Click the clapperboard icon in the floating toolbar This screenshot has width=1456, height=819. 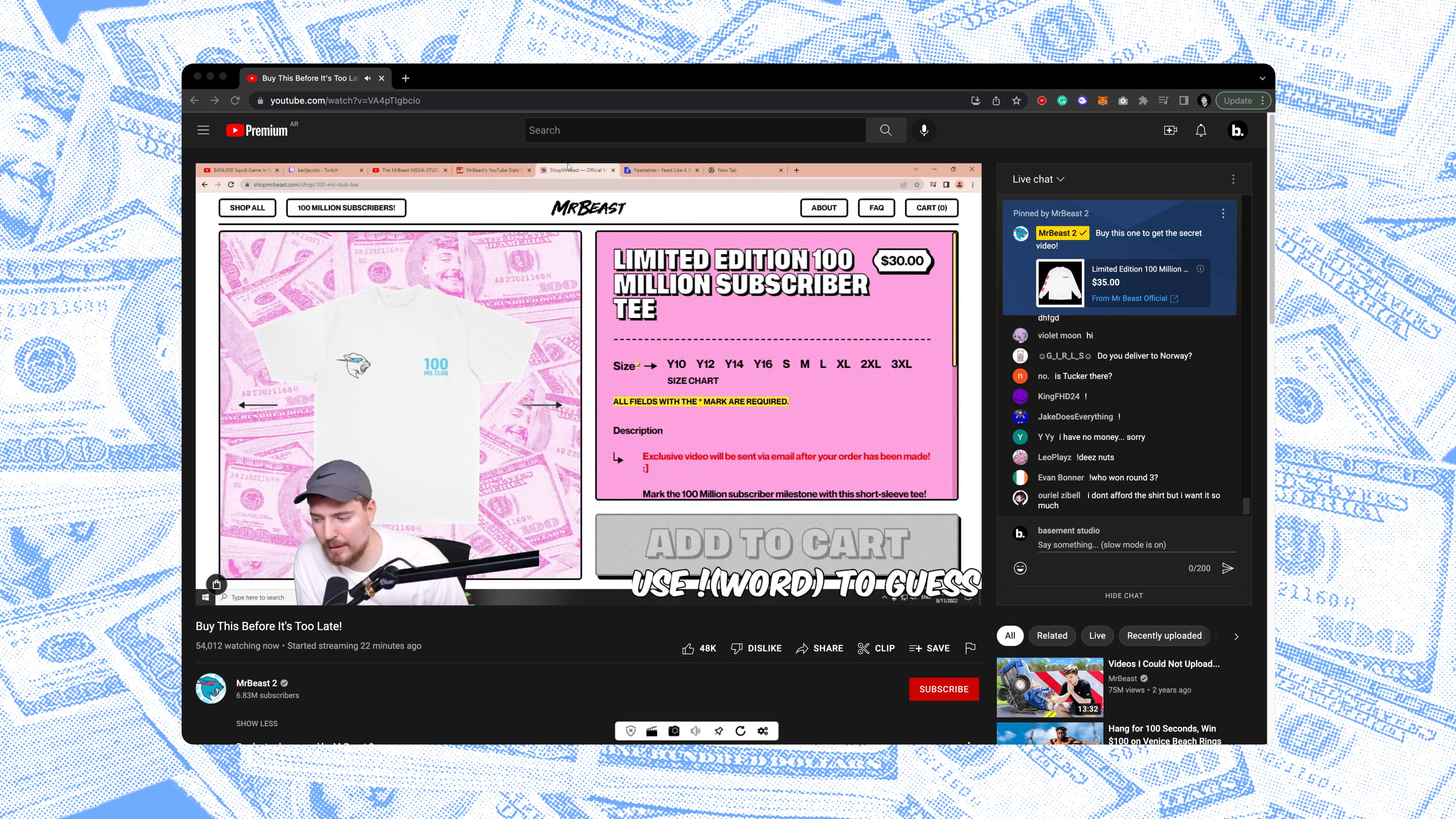pyautogui.click(x=652, y=731)
